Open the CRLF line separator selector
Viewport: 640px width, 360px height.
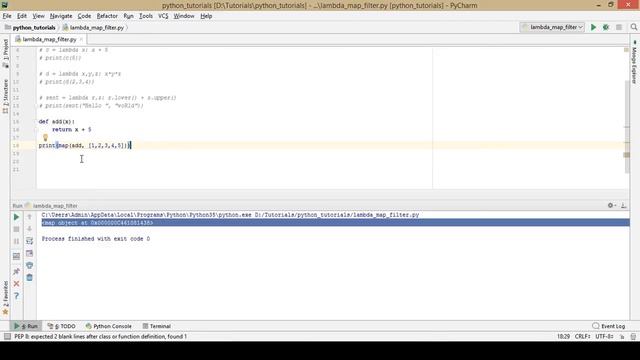point(582,337)
